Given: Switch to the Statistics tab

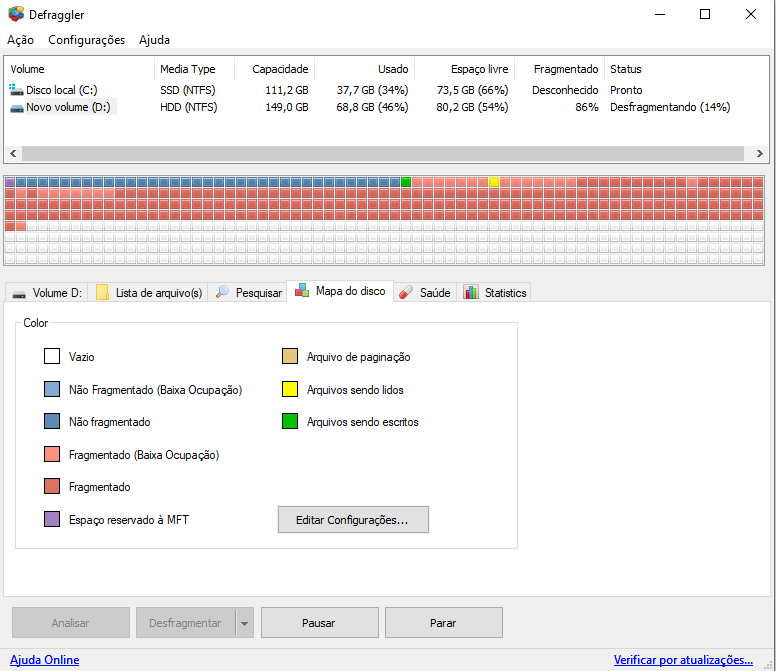Looking at the screenshot, I should pos(495,292).
